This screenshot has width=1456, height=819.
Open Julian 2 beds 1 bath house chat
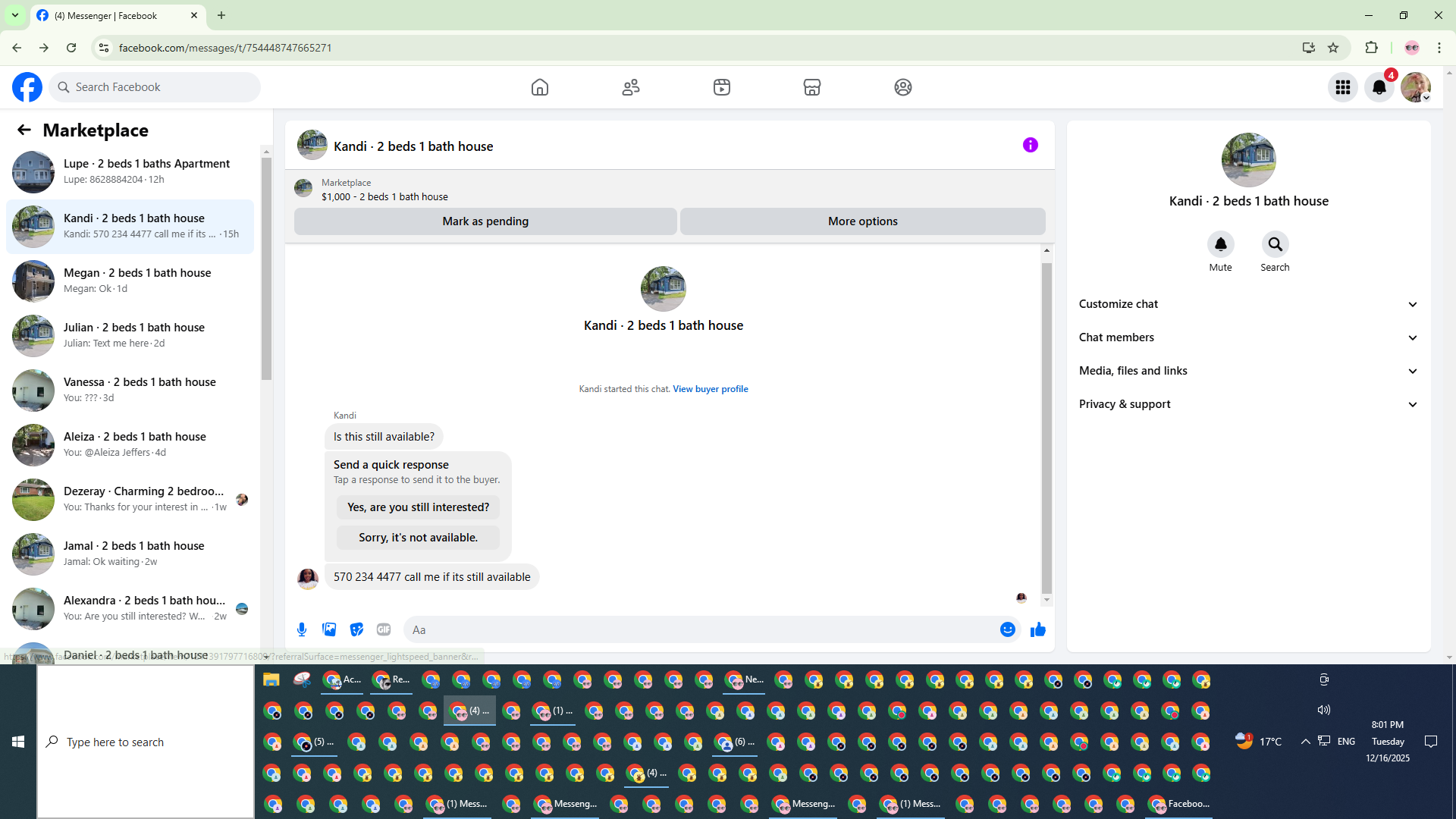[x=130, y=335]
